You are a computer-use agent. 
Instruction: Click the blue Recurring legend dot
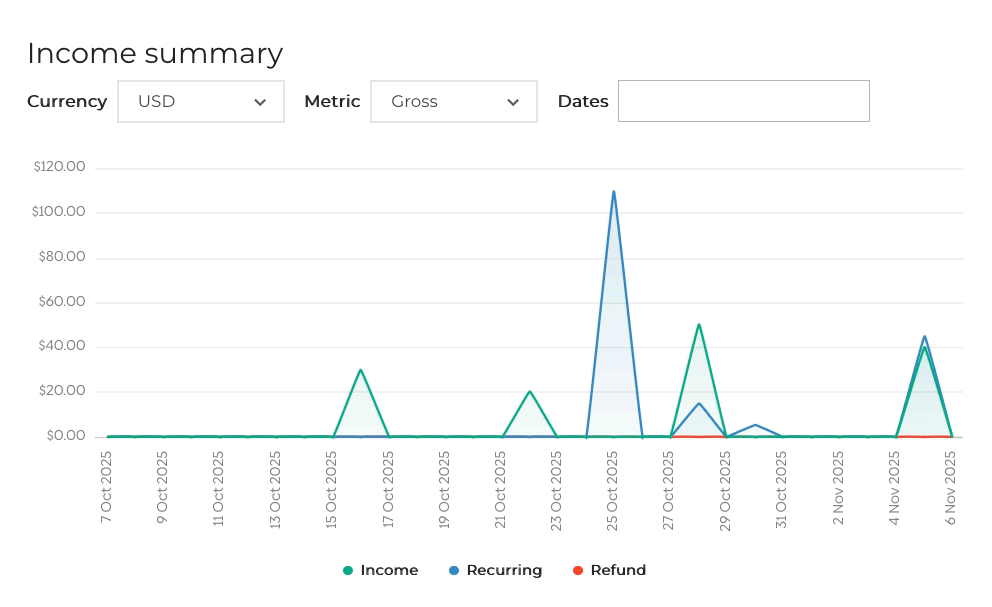pyautogui.click(x=454, y=570)
